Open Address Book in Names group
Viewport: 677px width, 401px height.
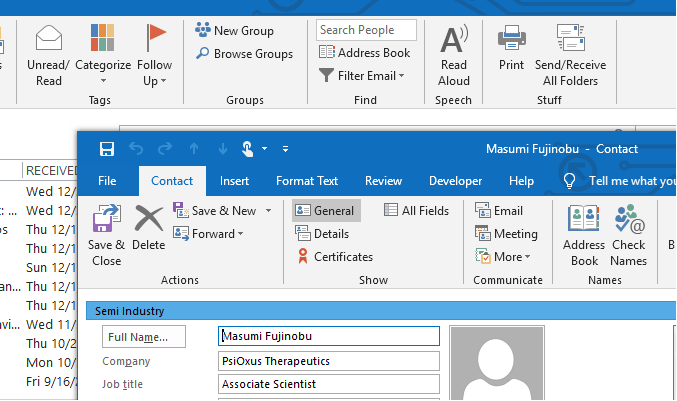coord(584,235)
